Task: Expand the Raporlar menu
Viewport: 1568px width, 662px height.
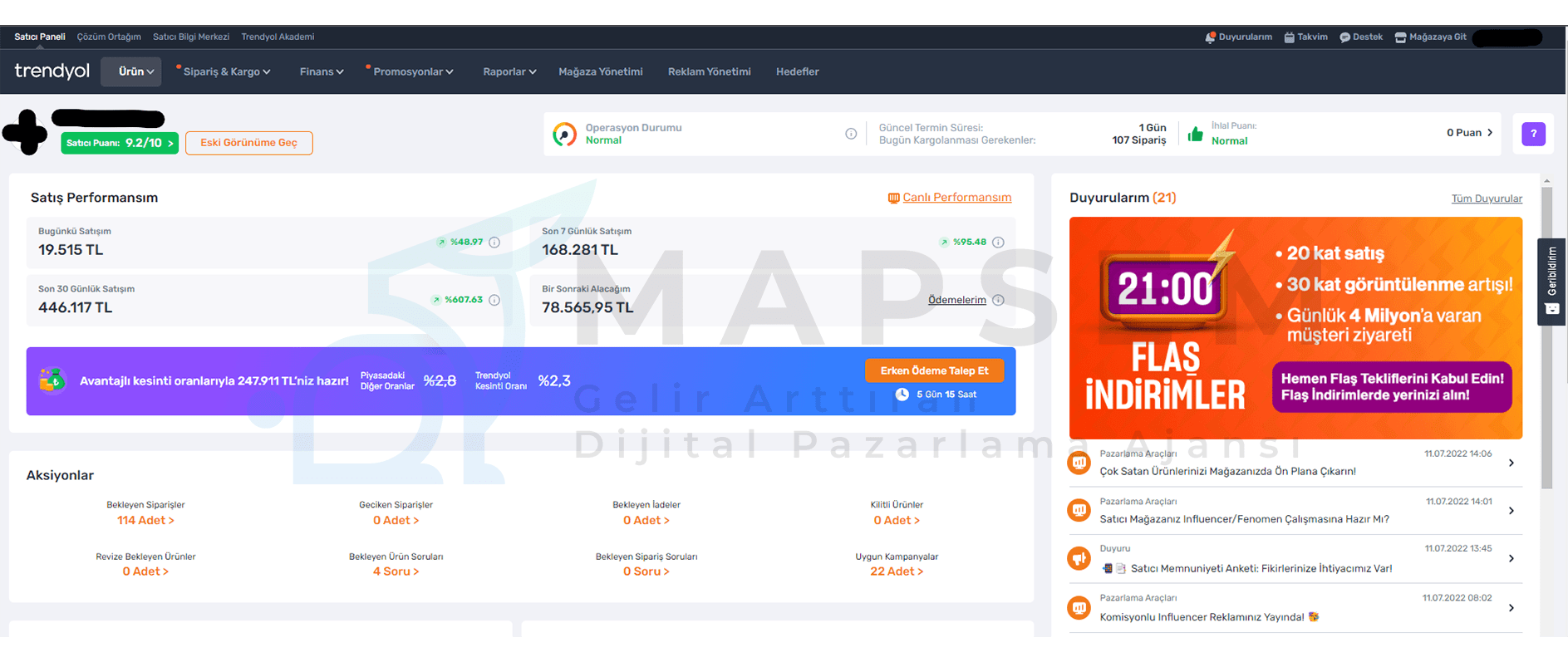Action: click(509, 71)
